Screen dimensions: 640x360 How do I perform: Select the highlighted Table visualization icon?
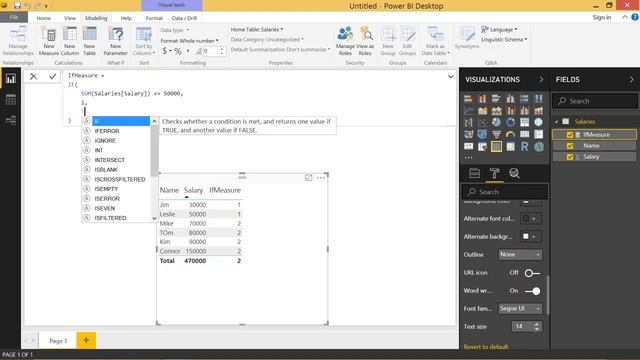(x=496, y=147)
